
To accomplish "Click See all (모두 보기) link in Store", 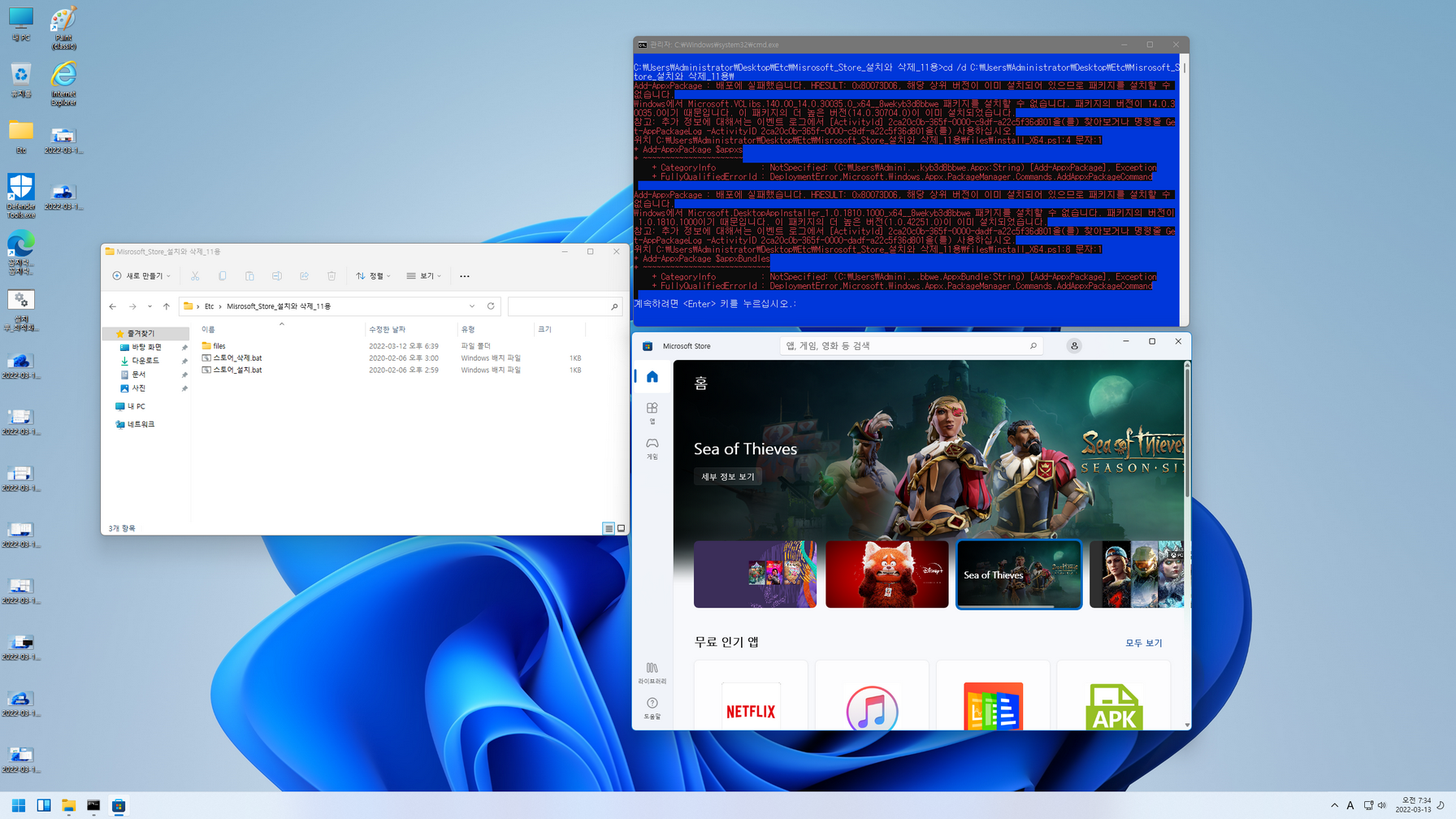I will click(x=1143, y=643).
